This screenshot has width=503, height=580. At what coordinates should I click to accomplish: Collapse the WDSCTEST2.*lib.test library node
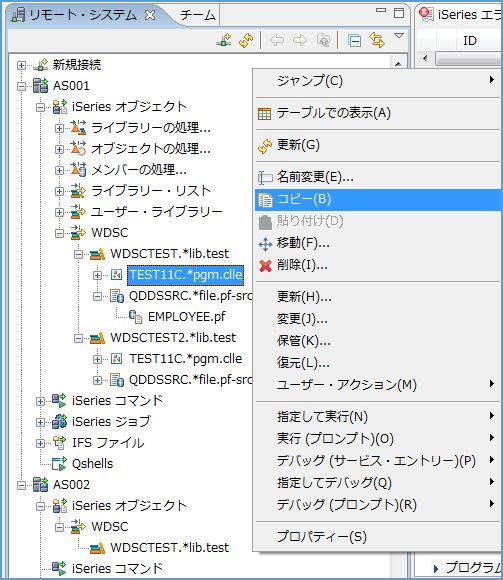[x=78, y=338]
